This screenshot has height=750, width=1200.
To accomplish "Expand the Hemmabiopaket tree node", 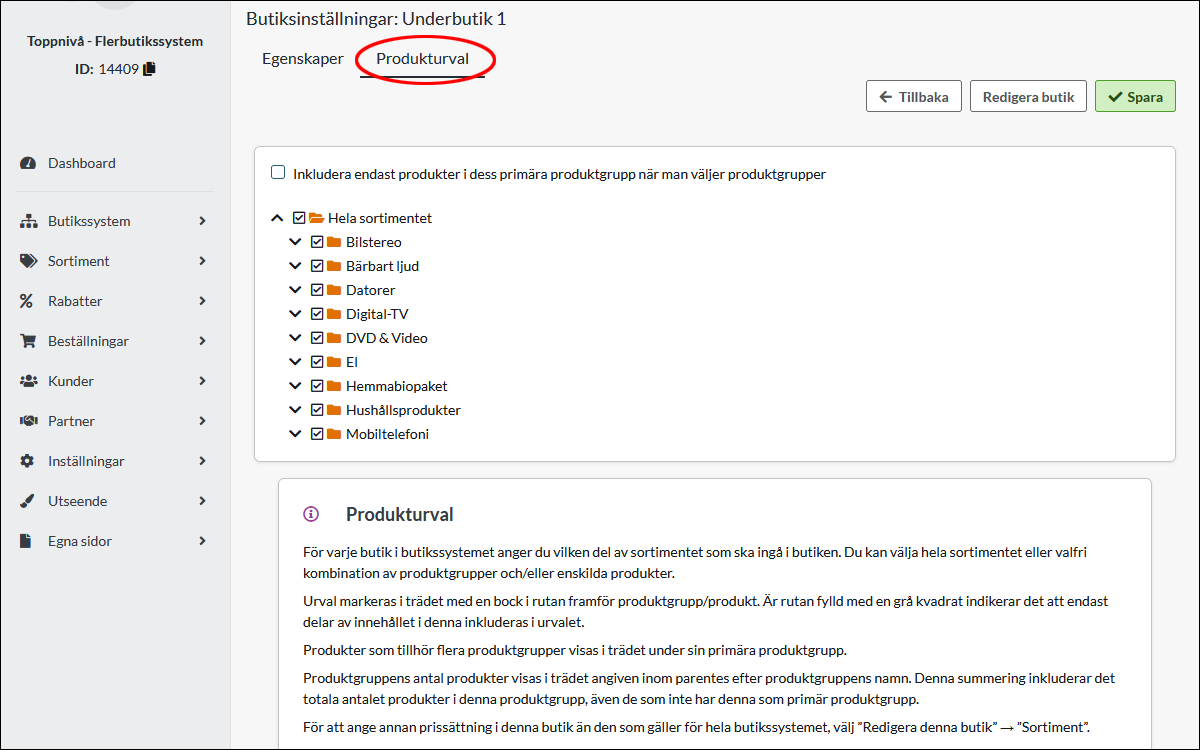I will (x=295, y=386).
